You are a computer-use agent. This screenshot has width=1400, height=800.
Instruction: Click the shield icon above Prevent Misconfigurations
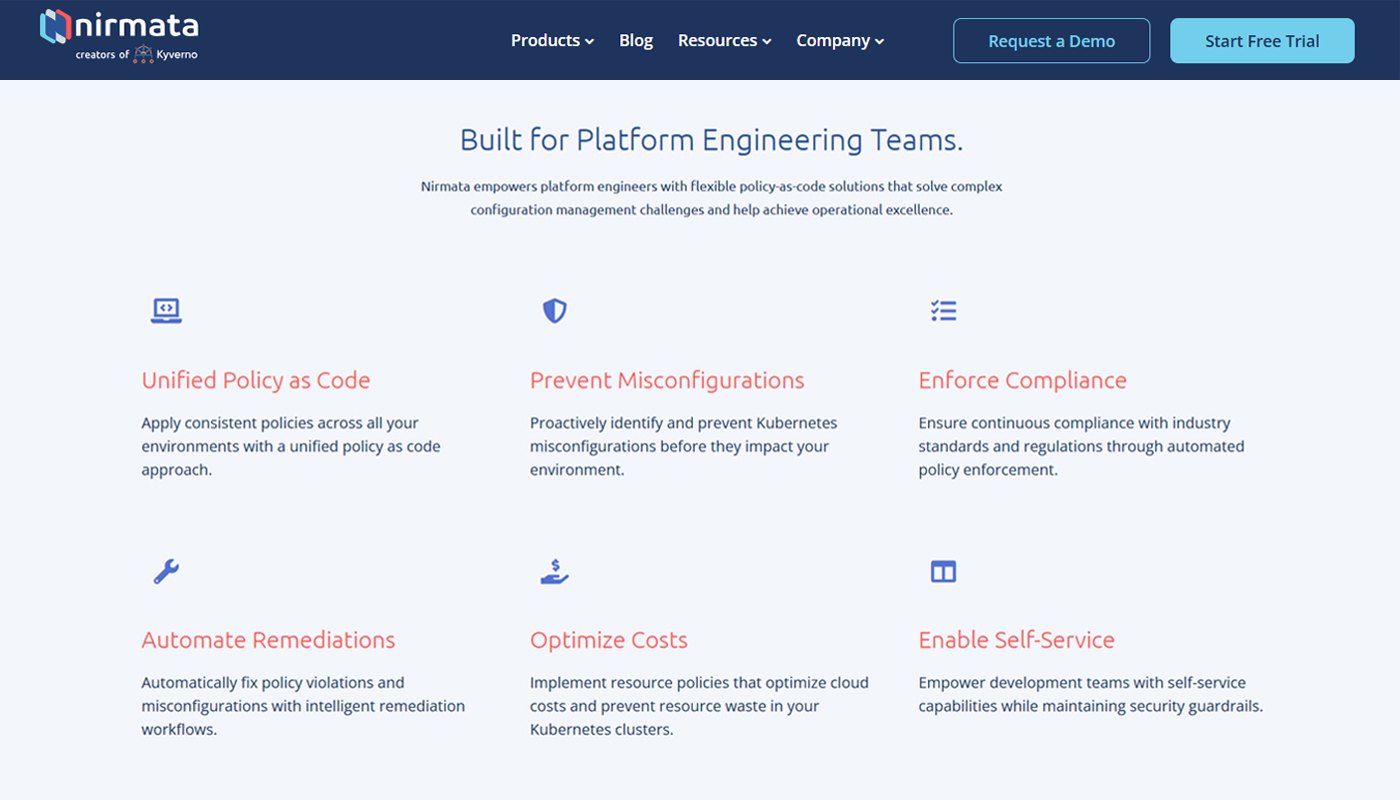(554, 311)
